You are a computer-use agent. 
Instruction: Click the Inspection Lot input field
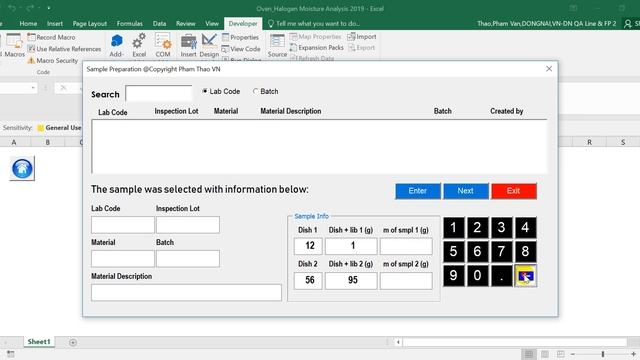pos(188,225)
